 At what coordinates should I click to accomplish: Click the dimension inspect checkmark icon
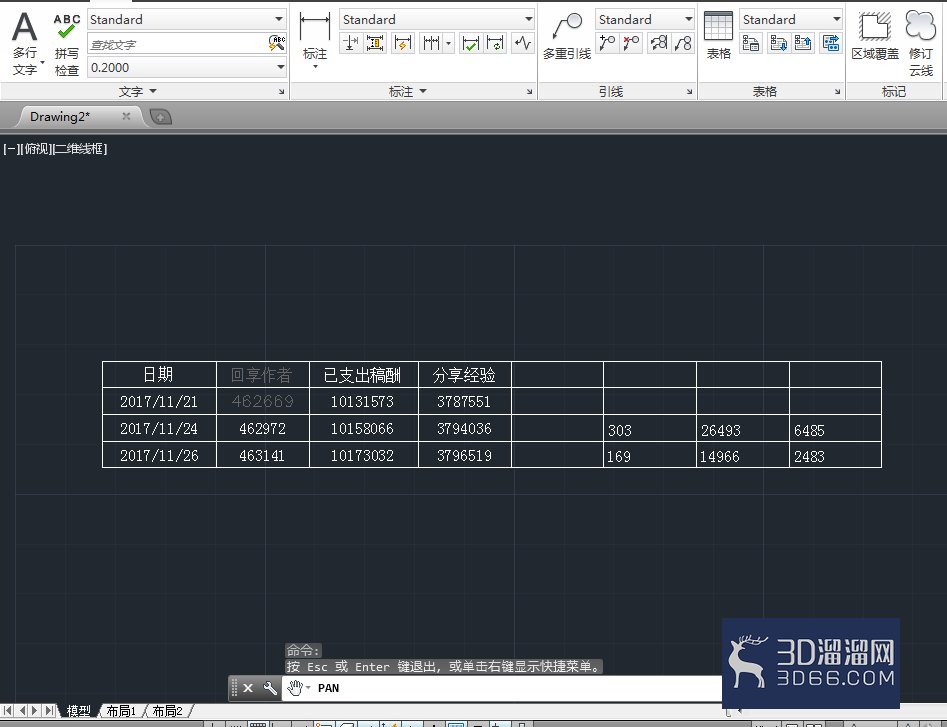point(470,43)
